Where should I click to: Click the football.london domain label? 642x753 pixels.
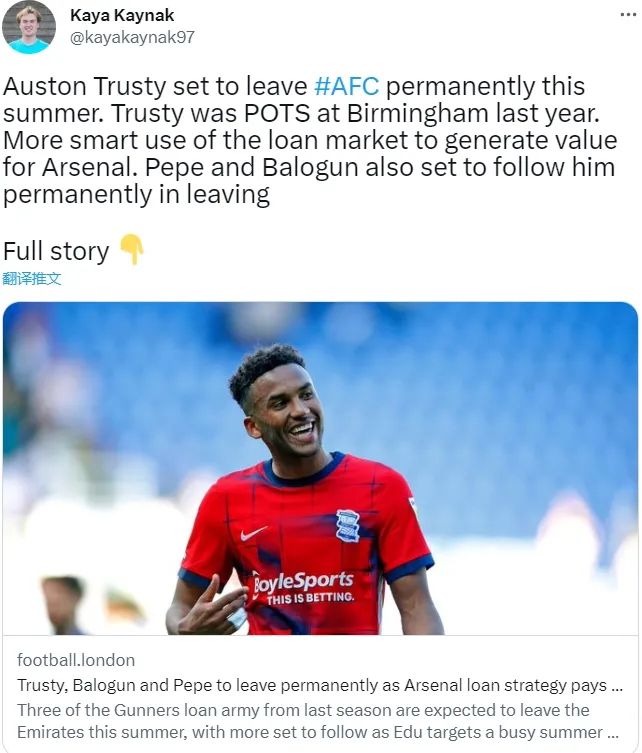click(76, 660)
